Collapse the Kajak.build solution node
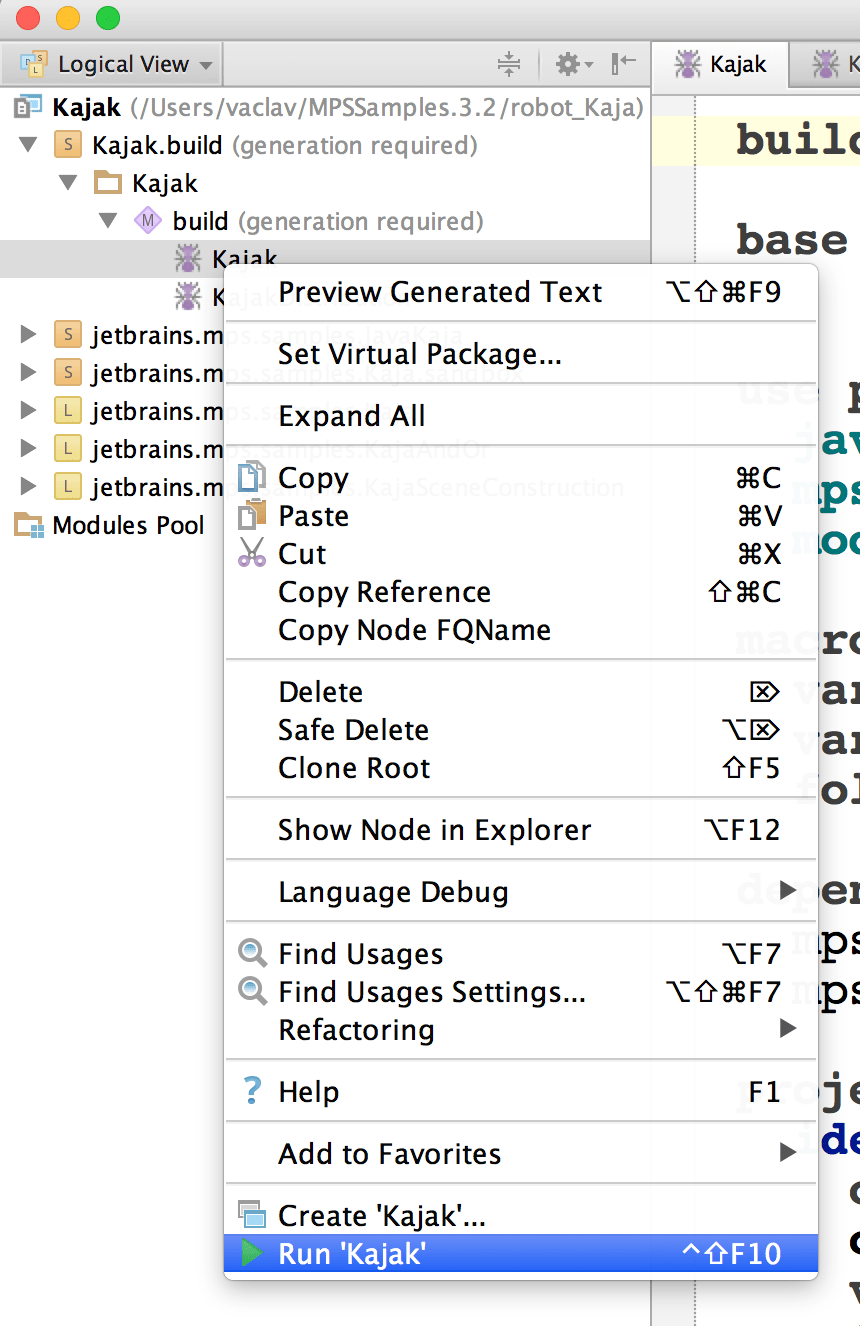The width and height of the screenshot is (860, 1326). point(29,145)
